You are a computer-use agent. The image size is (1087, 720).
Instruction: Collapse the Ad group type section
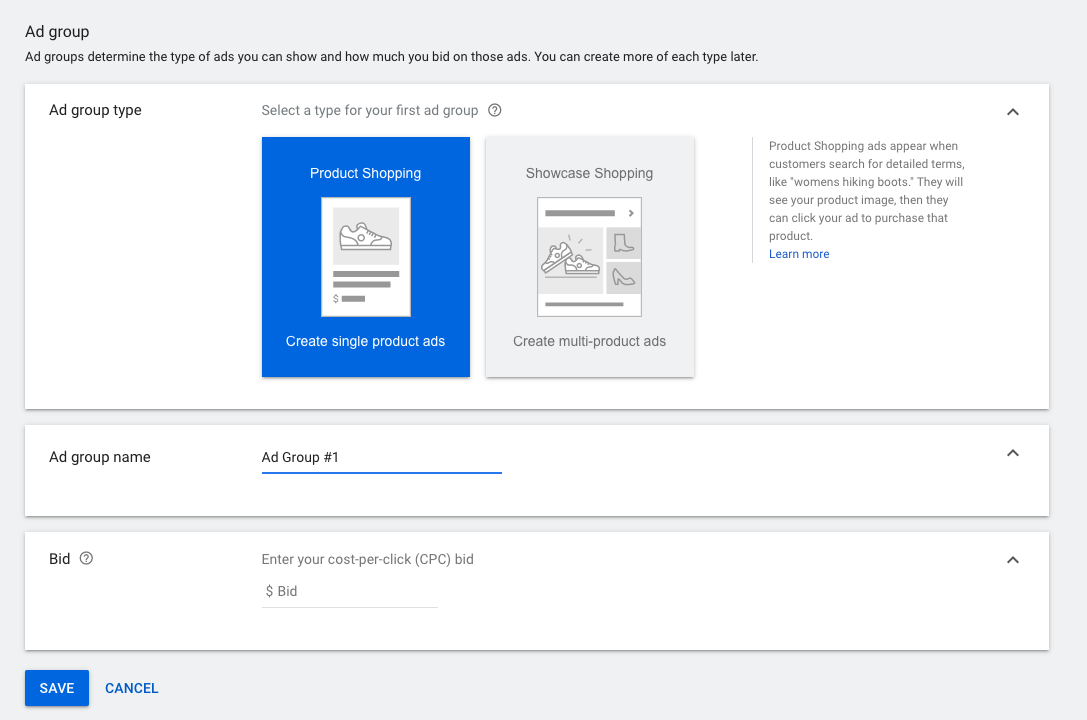(x=1013, y=112)
